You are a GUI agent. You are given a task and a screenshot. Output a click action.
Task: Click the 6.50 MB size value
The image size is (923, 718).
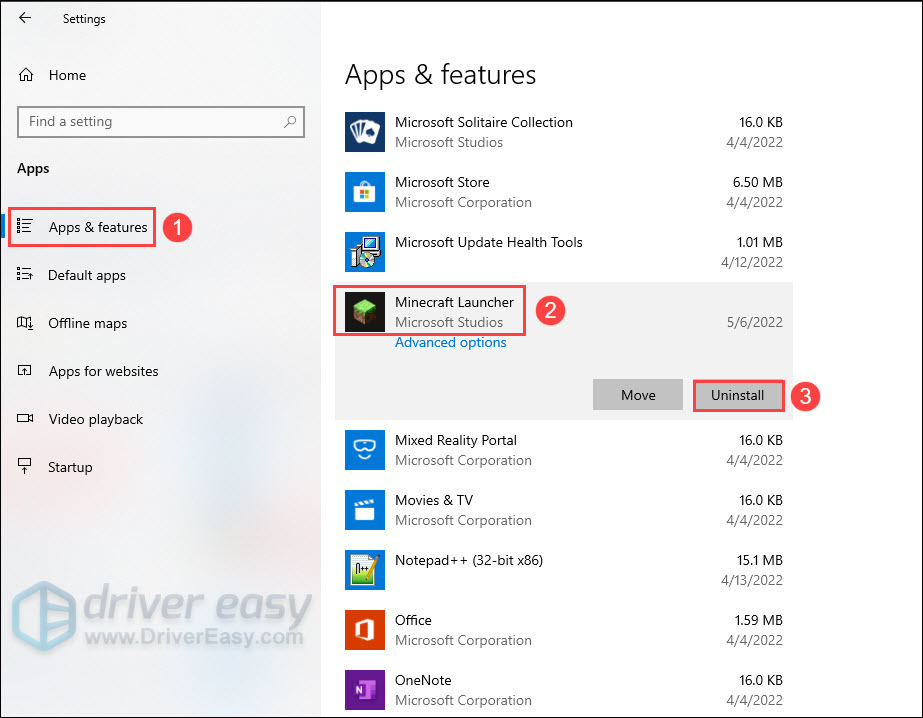tap(758, 182)
